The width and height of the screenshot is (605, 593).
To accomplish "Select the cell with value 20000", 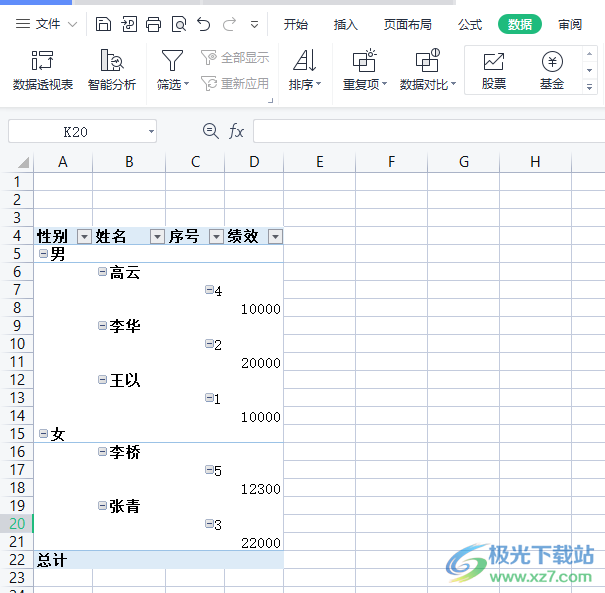I will 254,363.
